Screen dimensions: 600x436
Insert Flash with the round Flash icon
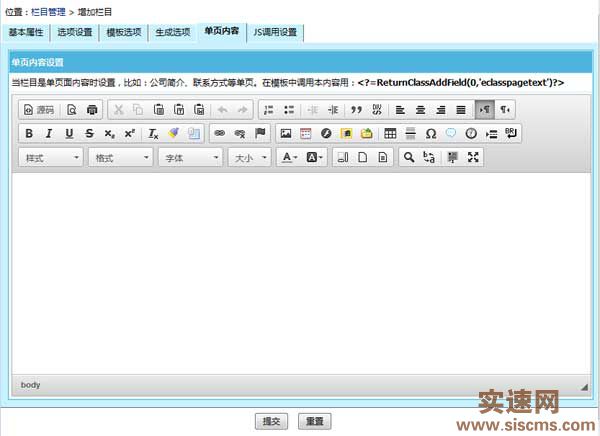click(326, 133)
